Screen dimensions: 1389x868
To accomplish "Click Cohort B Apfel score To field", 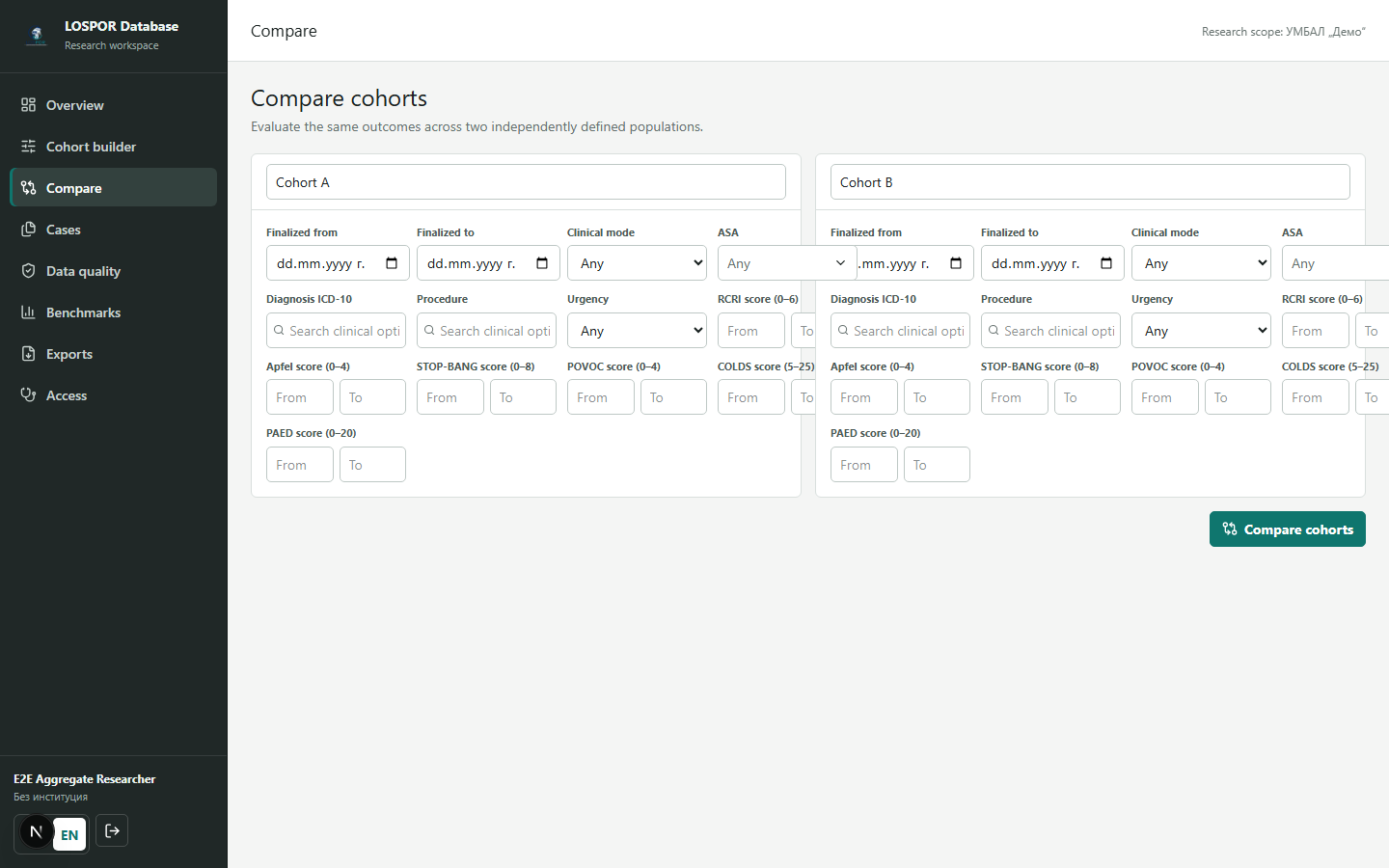I will point(937,397).
